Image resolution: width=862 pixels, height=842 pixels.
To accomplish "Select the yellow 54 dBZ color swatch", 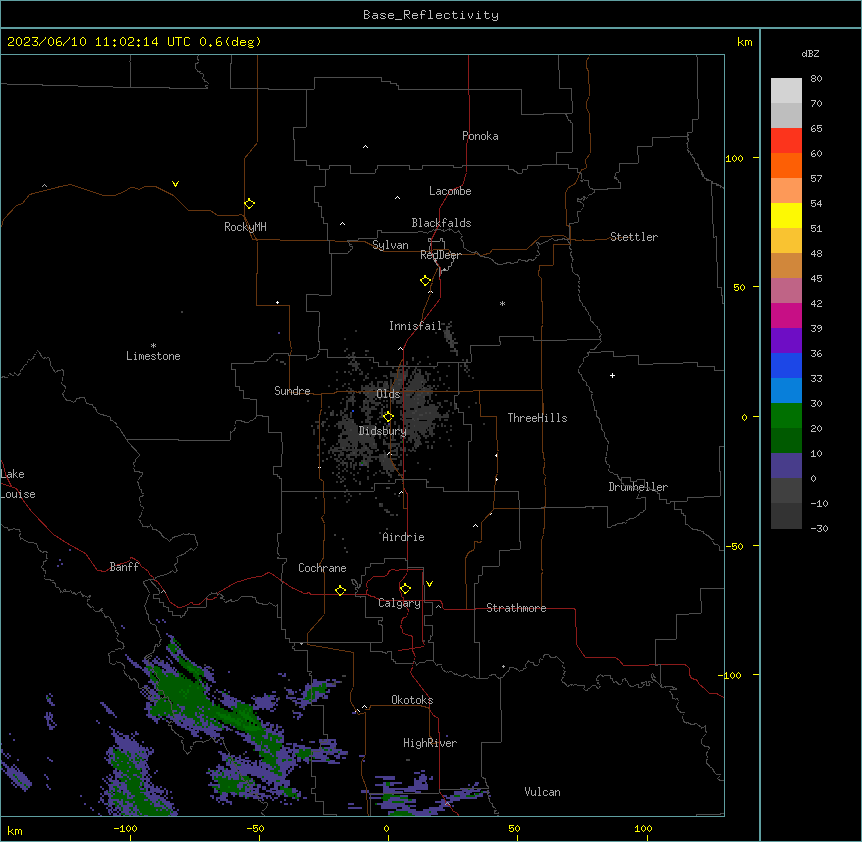I will pyautogui.click(x=786, y=215).
